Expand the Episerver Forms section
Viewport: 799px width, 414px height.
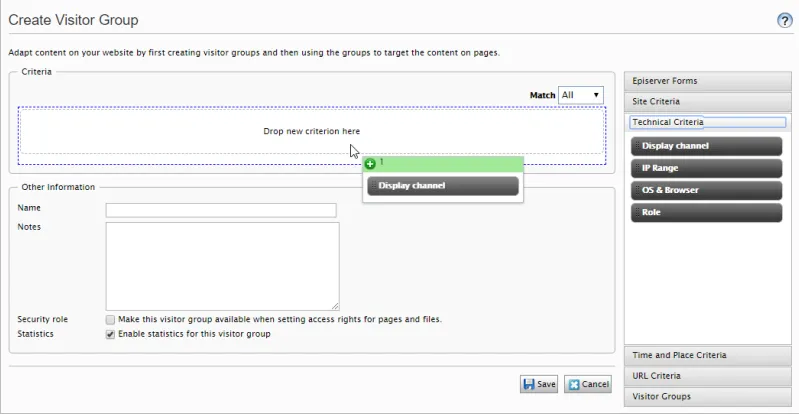[x=708, y=81]
